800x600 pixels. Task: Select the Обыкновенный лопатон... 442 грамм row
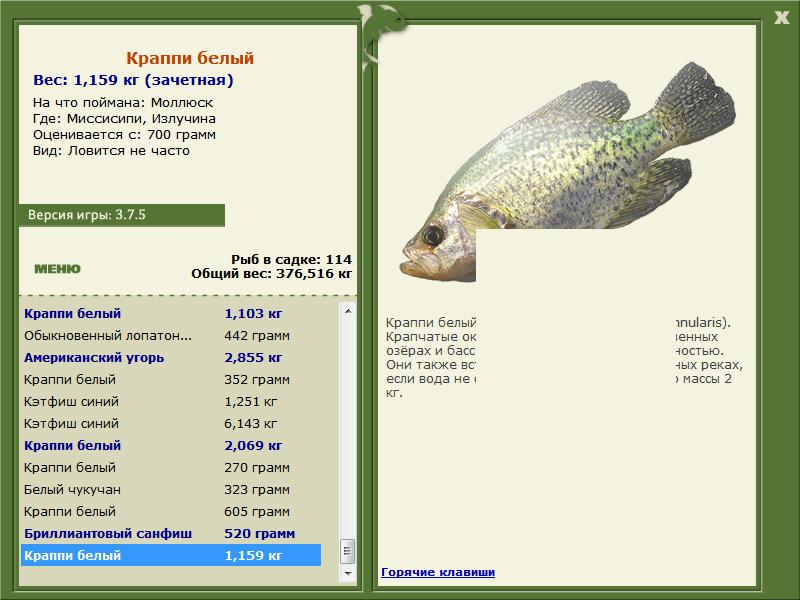pos(171,336)
